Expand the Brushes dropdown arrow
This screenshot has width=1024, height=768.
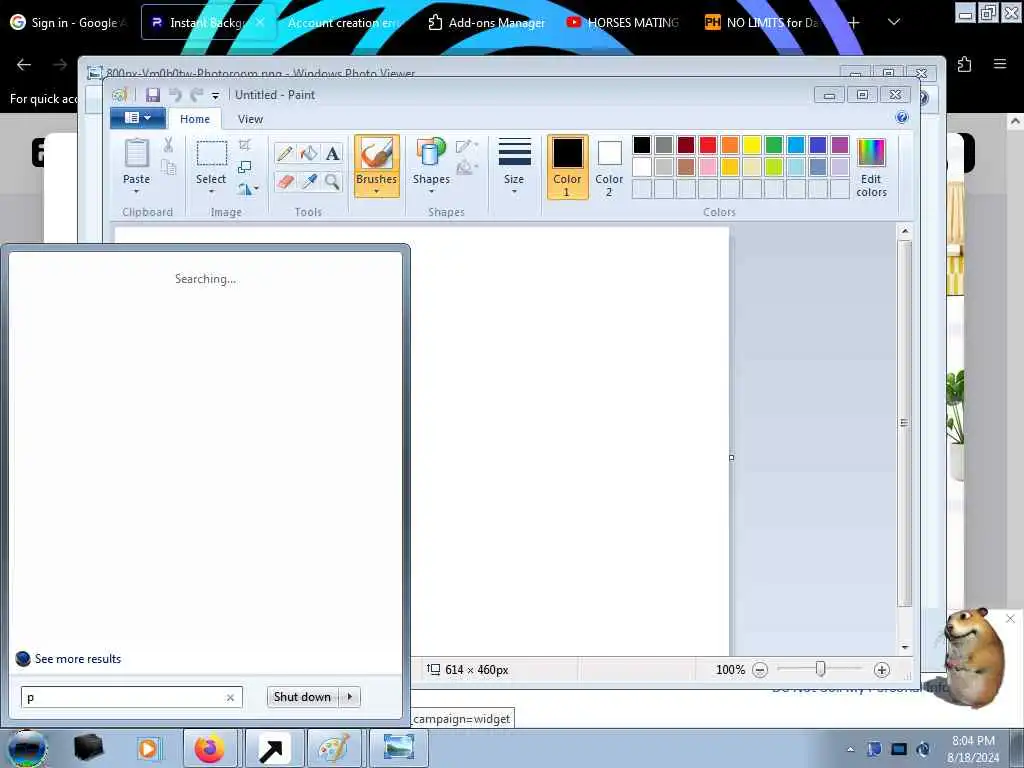click(x=377, y=192)
